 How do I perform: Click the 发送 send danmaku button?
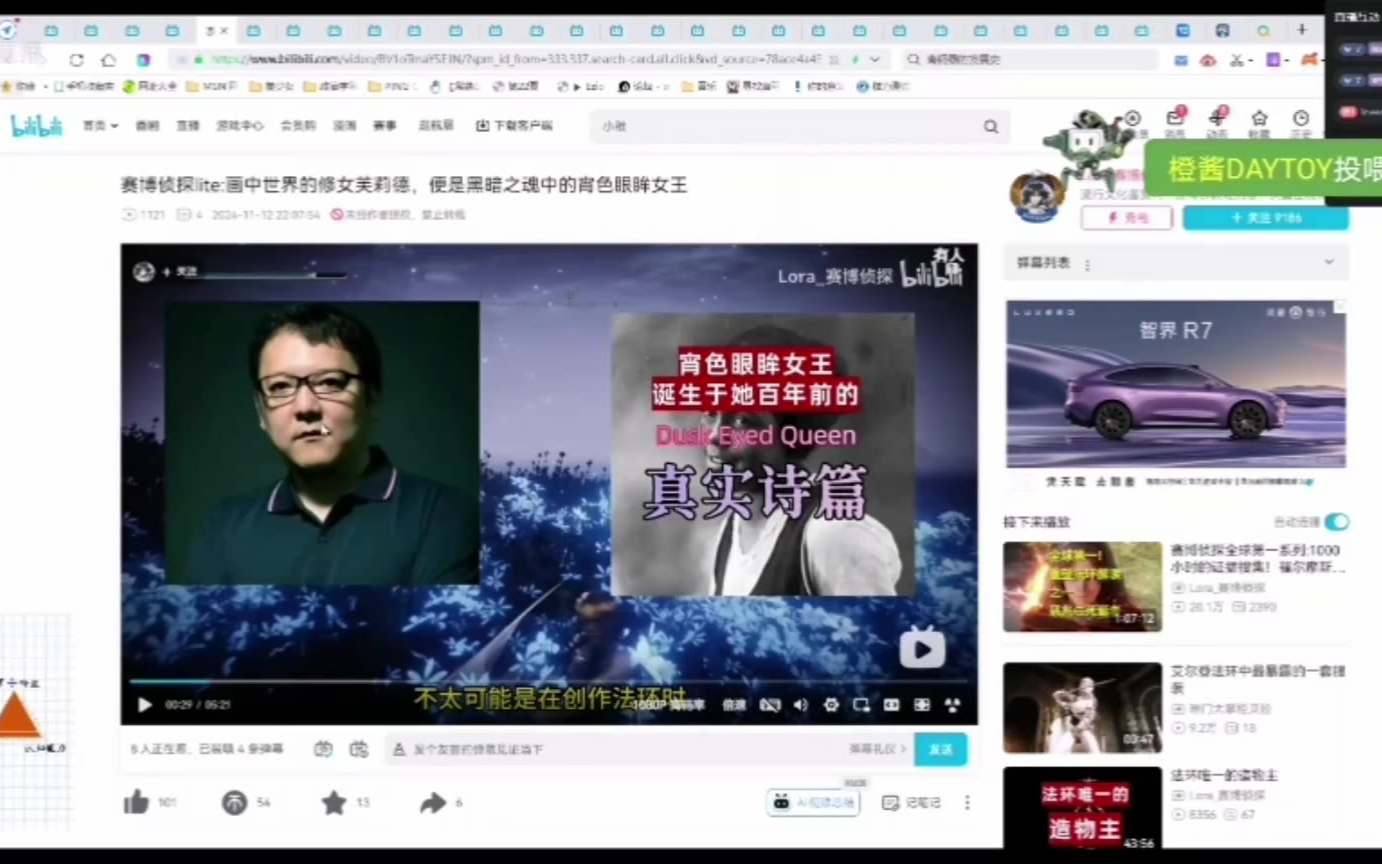click(x=940, y=749)
